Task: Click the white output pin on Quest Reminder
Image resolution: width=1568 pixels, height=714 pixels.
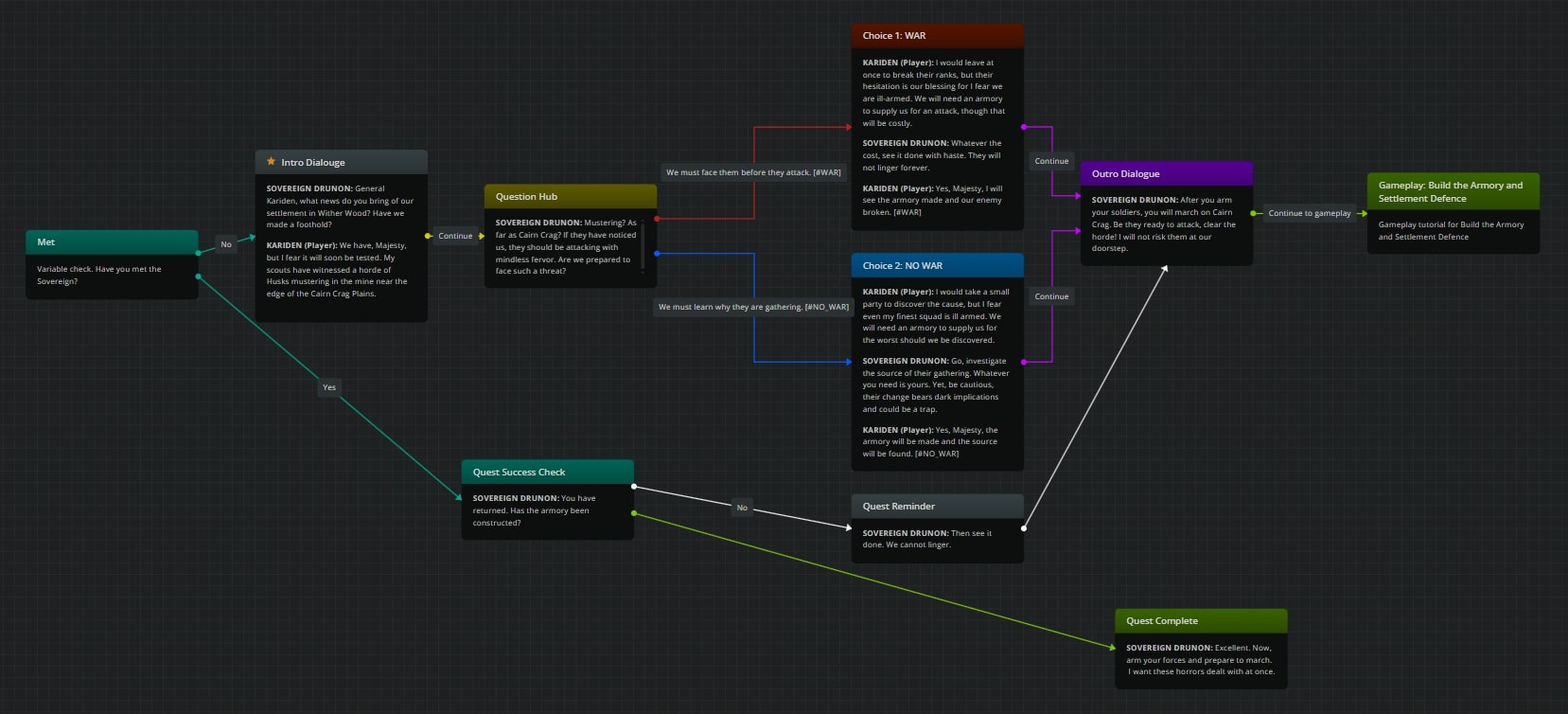Action: [1024, 528]
